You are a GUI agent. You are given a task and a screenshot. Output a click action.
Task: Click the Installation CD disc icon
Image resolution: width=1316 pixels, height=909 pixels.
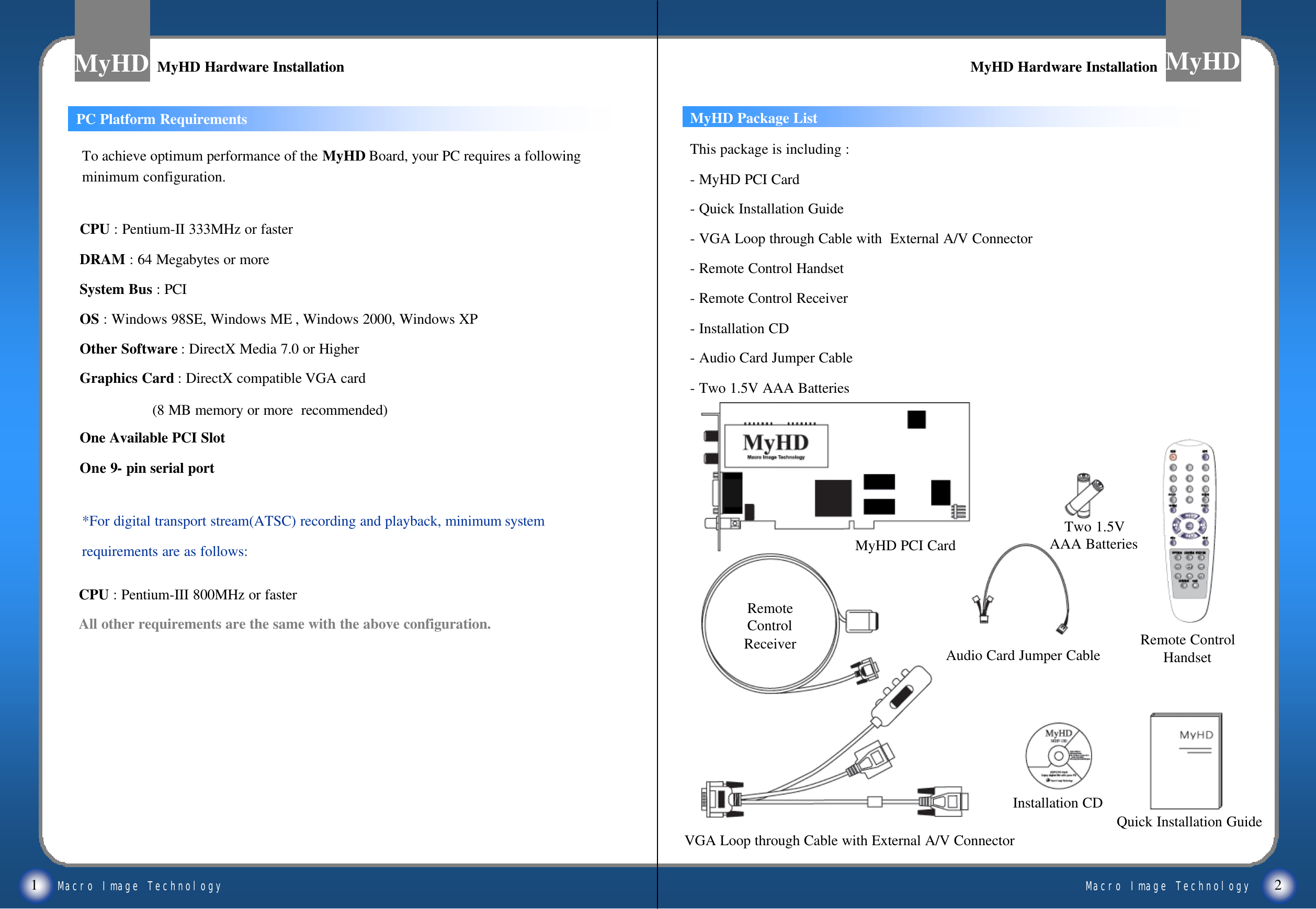click(1058, 756)
